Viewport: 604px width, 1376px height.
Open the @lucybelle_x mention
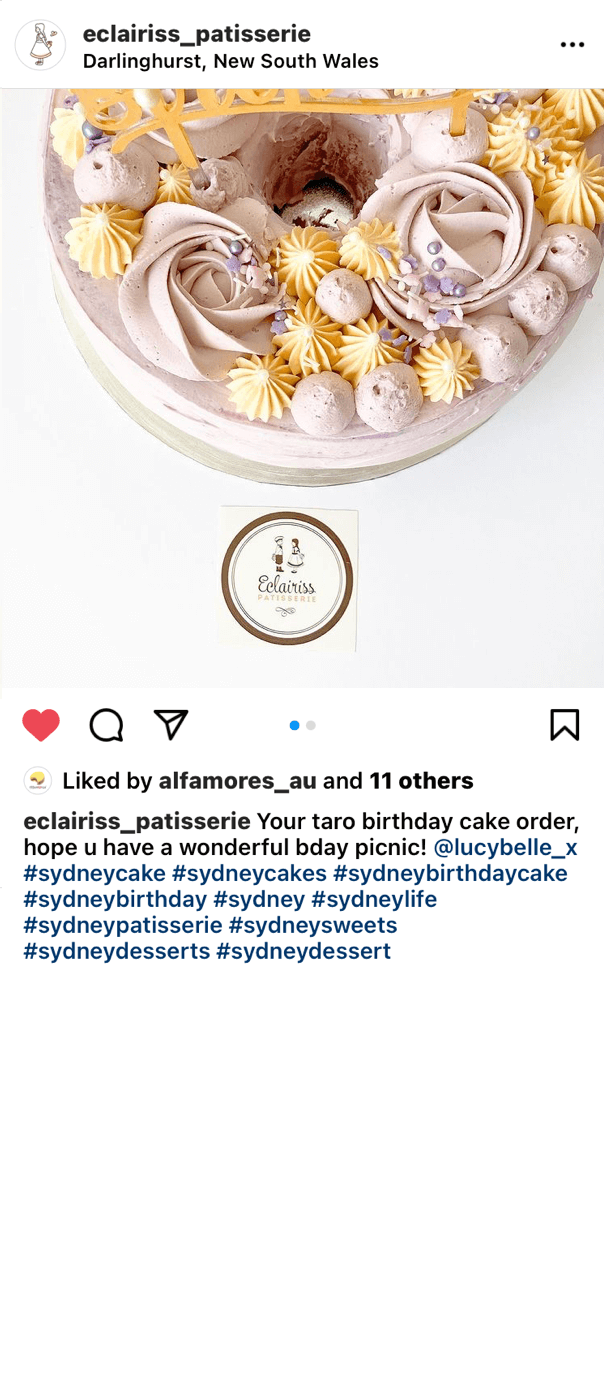(x=505, y=848)
